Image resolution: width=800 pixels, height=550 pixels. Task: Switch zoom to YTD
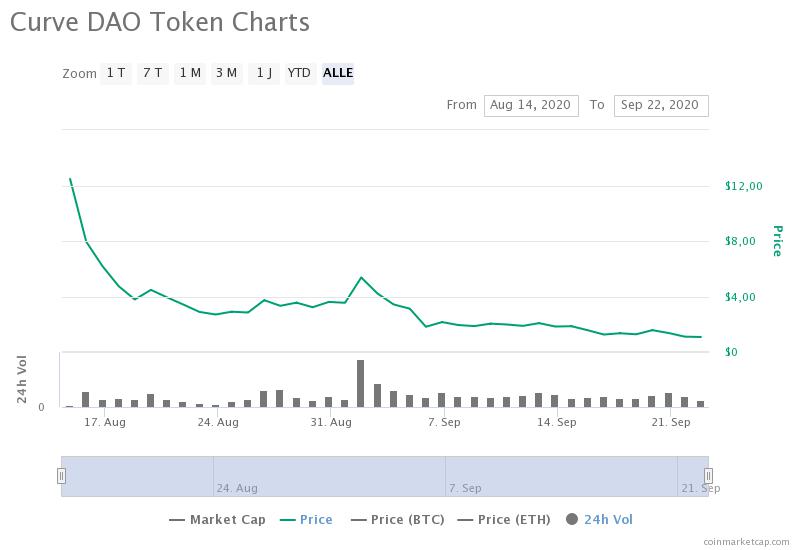point(299,73)
